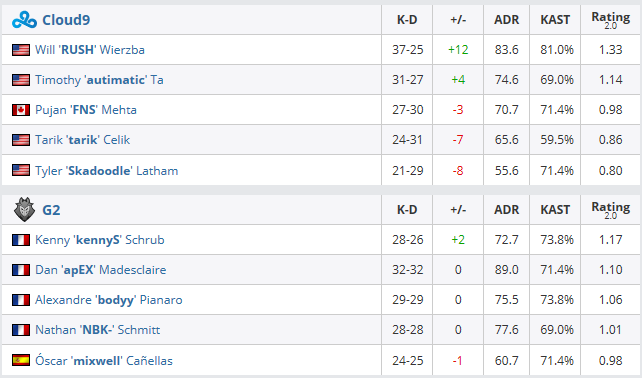Click the G2 wolf logo icon
This screenshot has height=378, width=642.
pos(24,209)
